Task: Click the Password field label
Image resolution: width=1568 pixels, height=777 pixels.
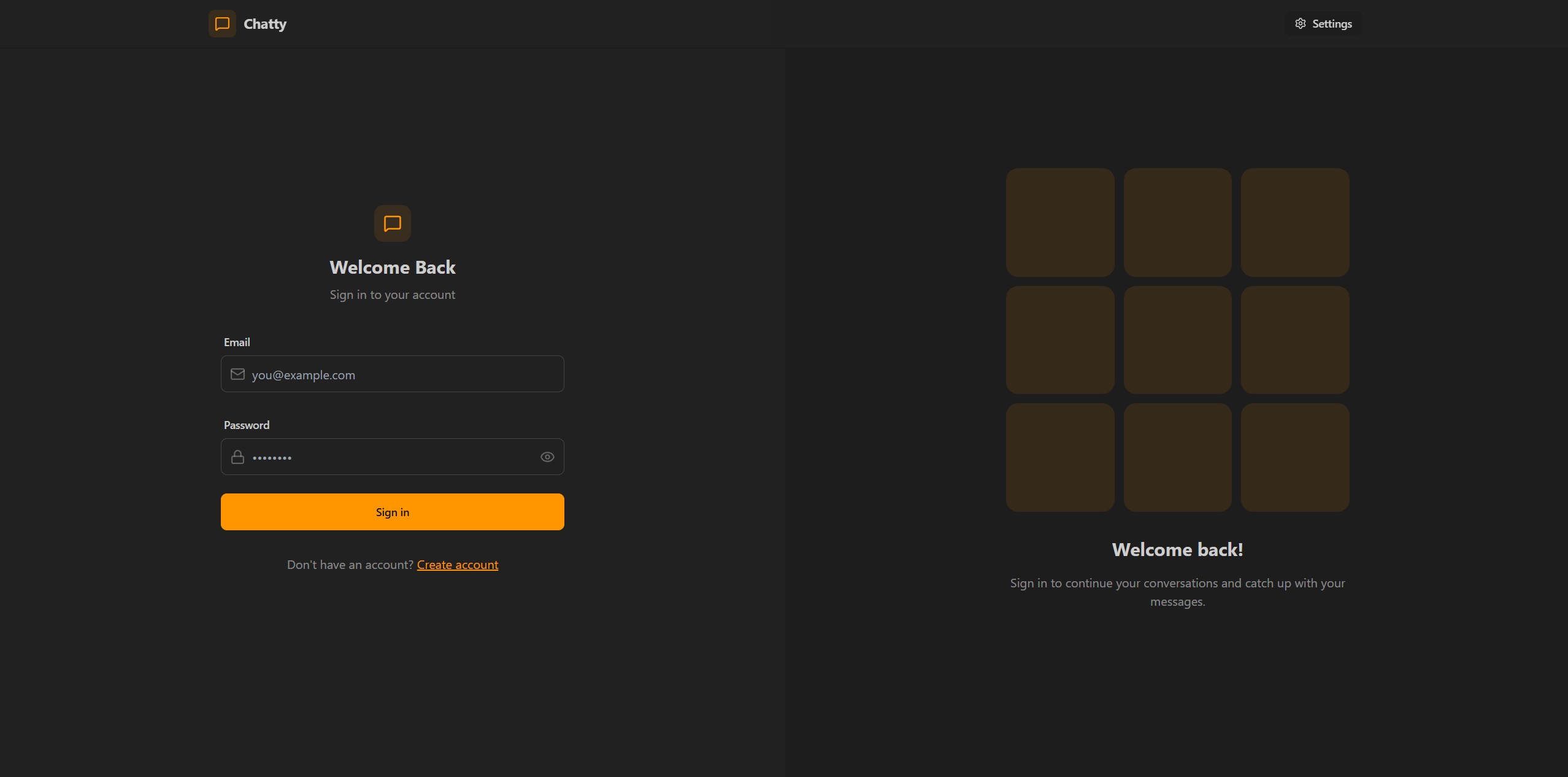Action: (247, 425)
